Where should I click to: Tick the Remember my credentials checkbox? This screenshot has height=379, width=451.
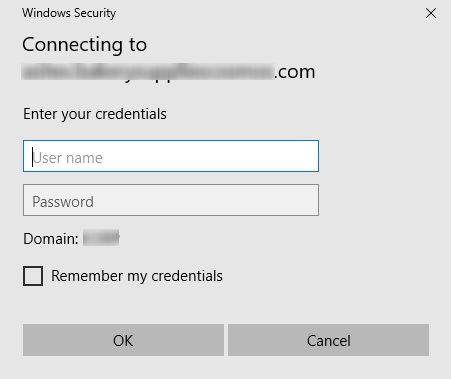pos(33,276)
